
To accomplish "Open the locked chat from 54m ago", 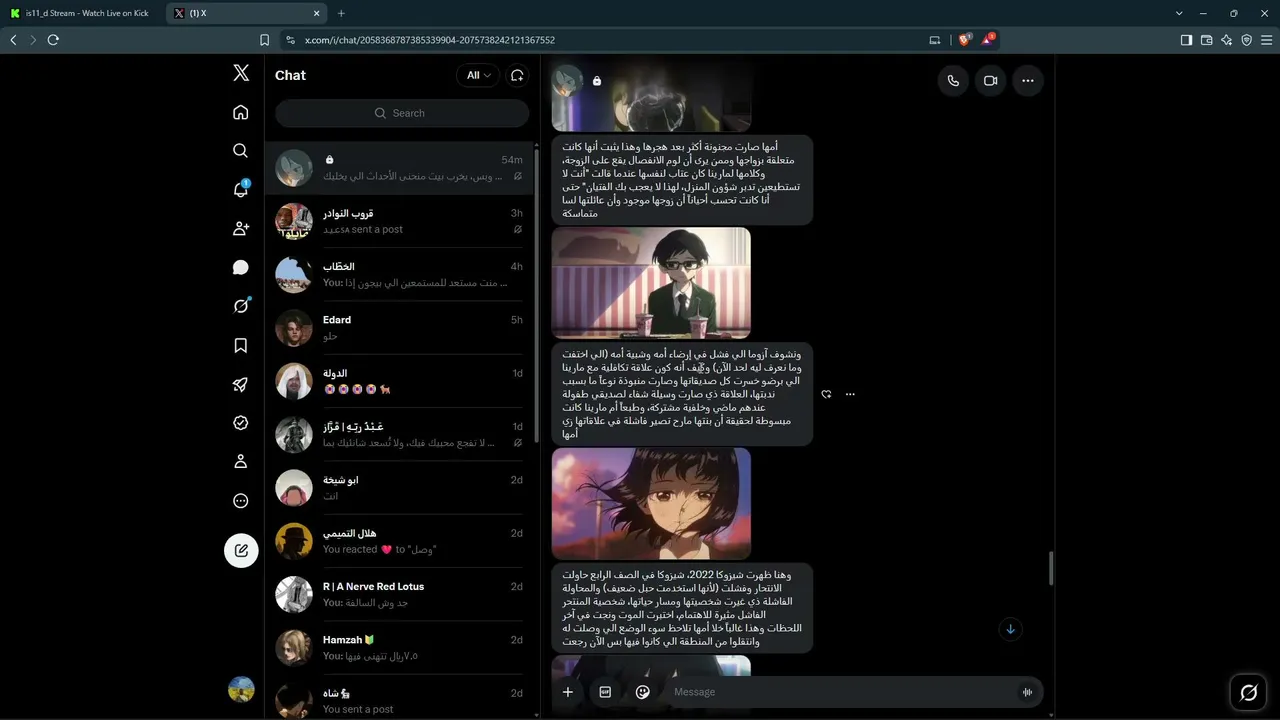I will (x=400, y=168).
